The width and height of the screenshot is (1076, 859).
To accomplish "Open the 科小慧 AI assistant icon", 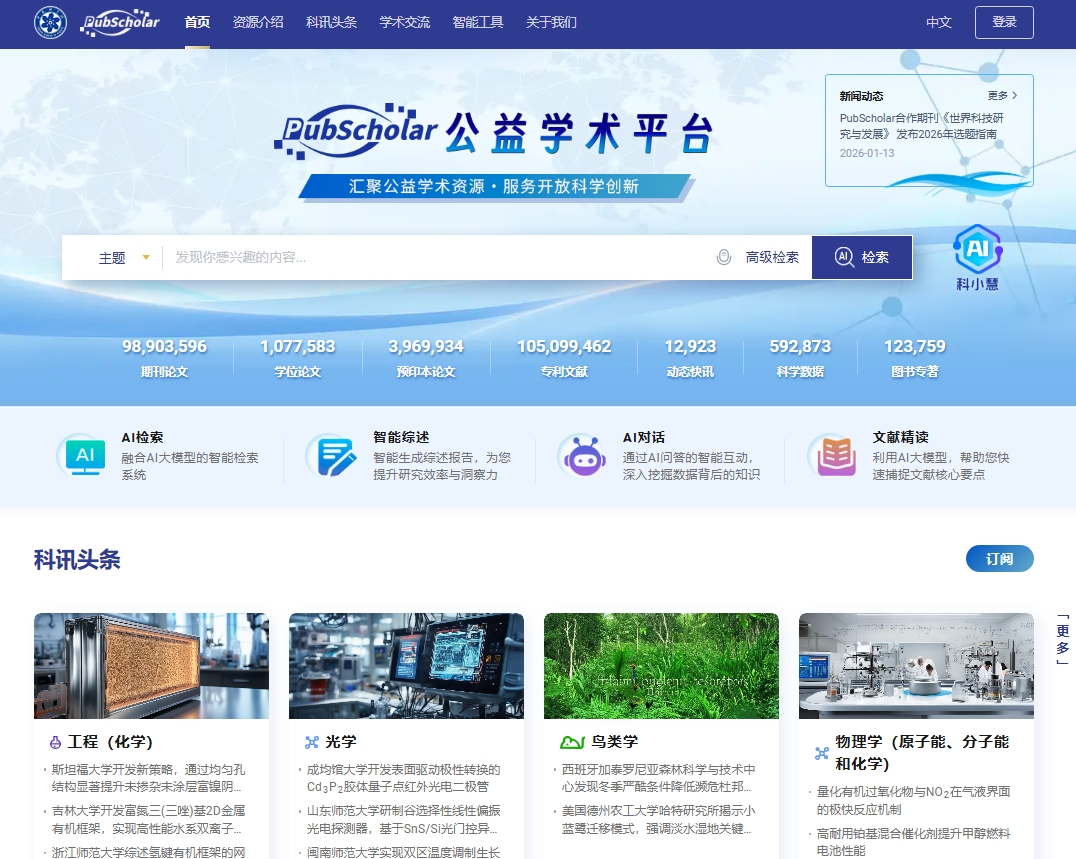I will pos(977,250).
